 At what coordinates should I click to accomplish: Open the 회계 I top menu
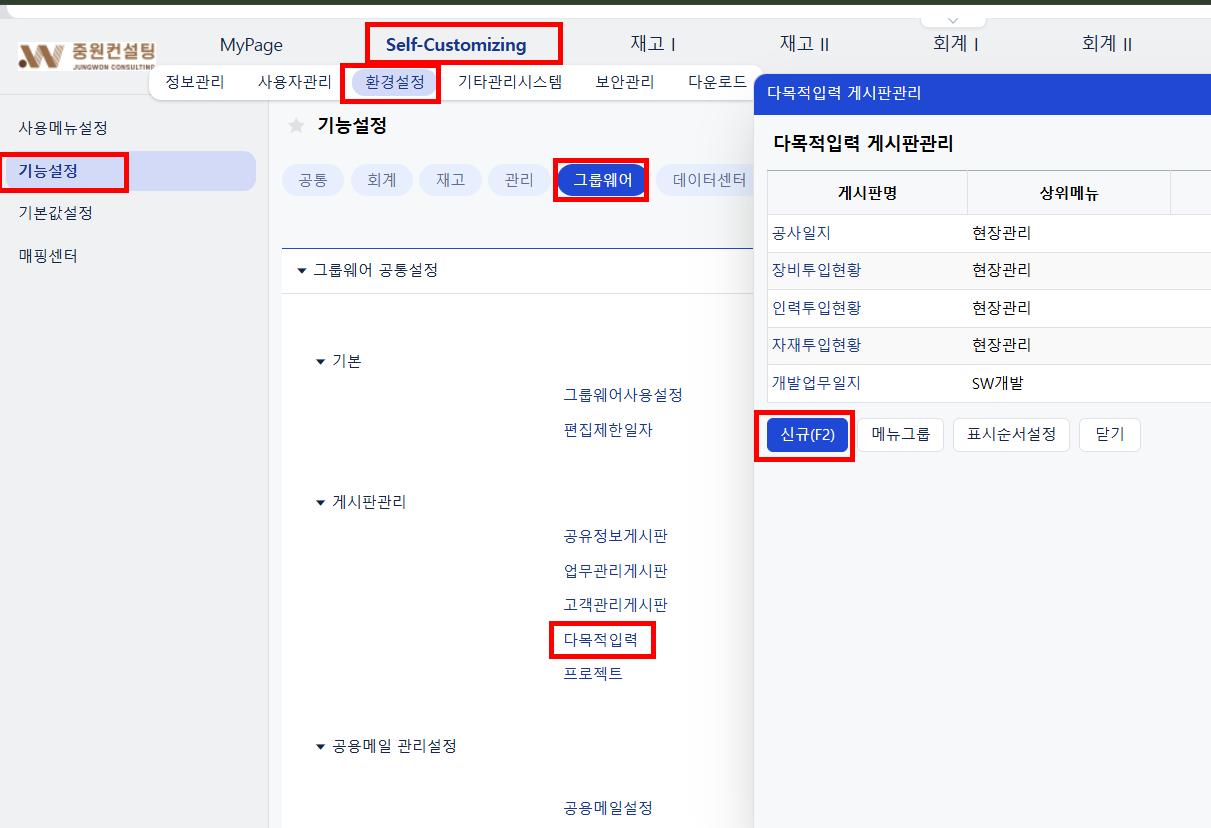pyautogui.click(x=955, y=45)
